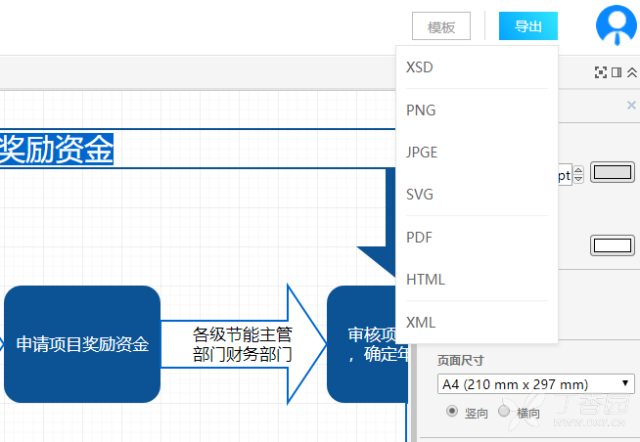The width and height of the screenshot is (640, 442).
Task: Select the 竖向 portrait radio button
Action: tap(452, 411)
